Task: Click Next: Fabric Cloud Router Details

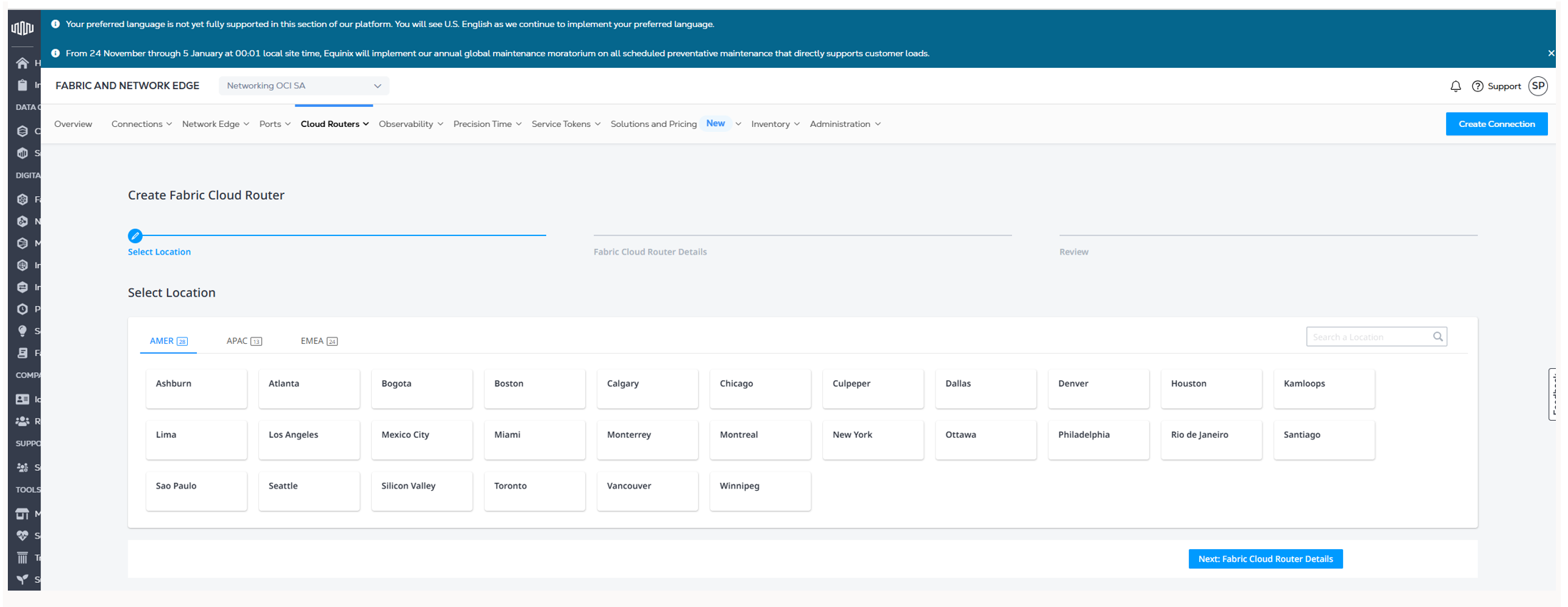Action: pos(1265,559)
